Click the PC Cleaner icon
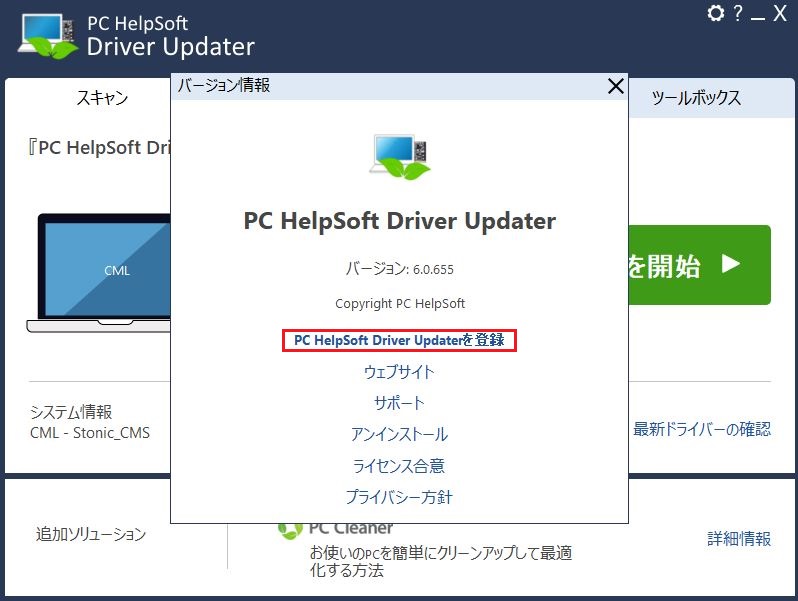Image resolution: width=798 pixels, height=601 pixels. tap(290, 530)
